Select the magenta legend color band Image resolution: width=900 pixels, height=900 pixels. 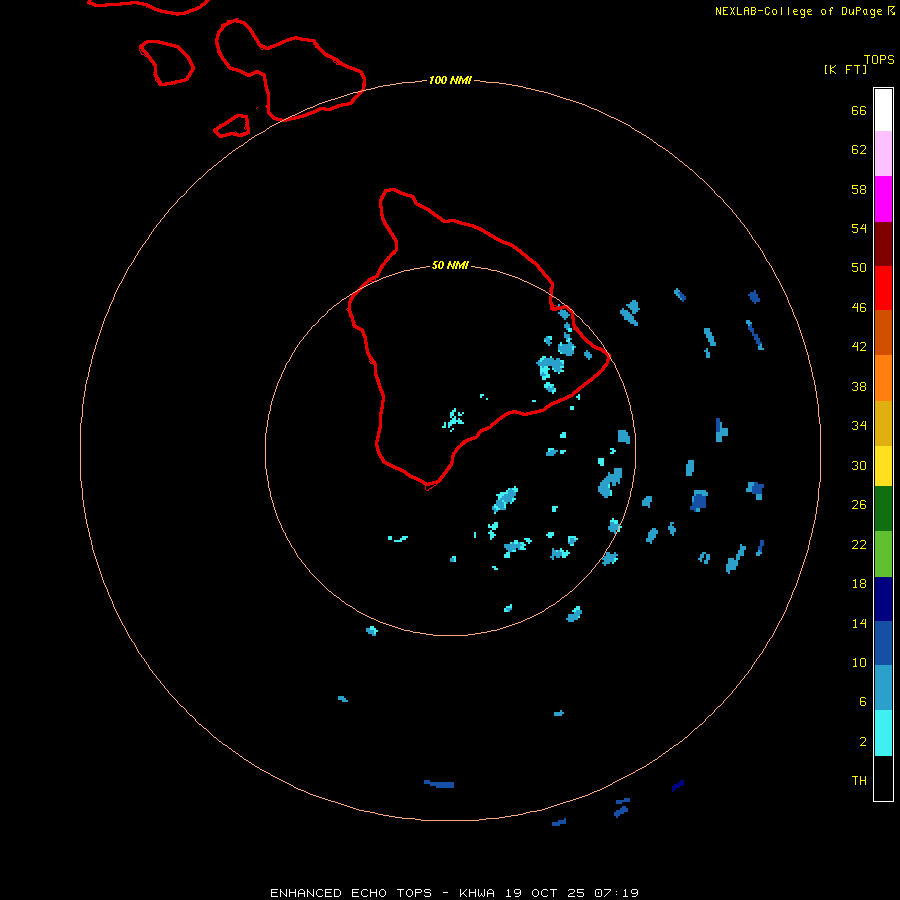883,199
